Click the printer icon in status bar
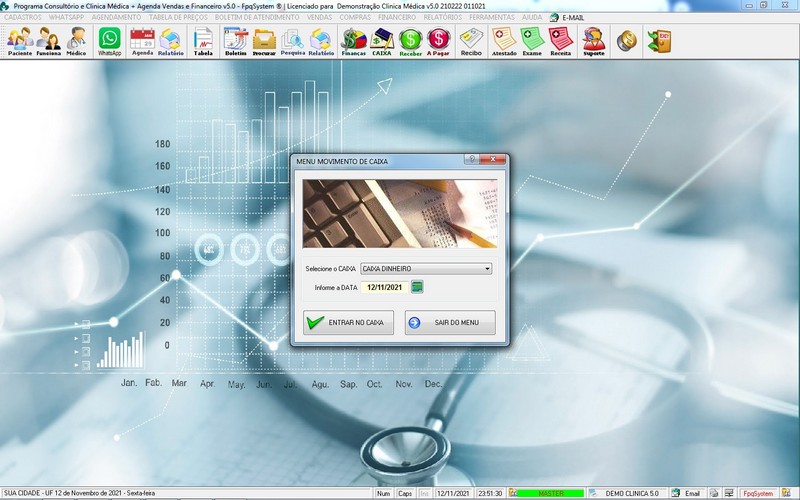The width and height of the screenshot is (800, 500). (x=714, y=493)
